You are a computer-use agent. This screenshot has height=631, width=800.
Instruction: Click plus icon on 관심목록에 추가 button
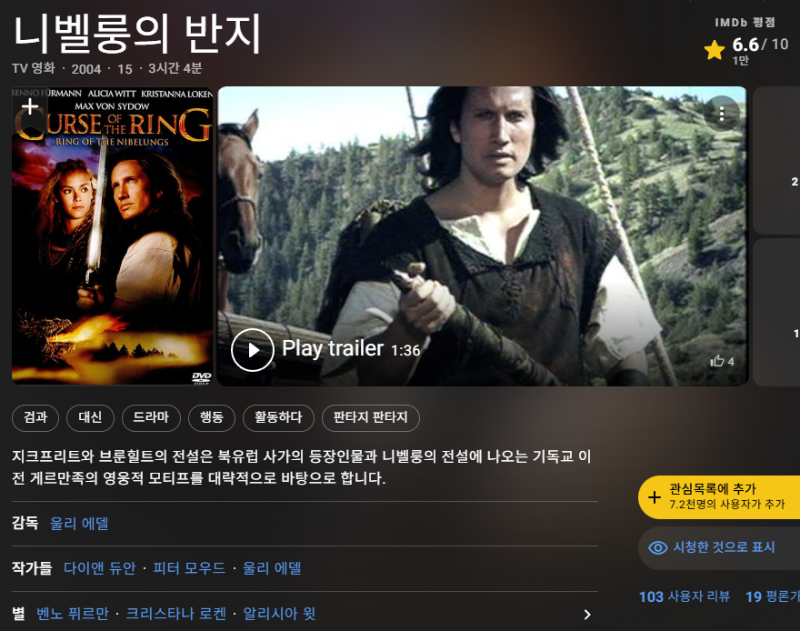click(654, 497)
